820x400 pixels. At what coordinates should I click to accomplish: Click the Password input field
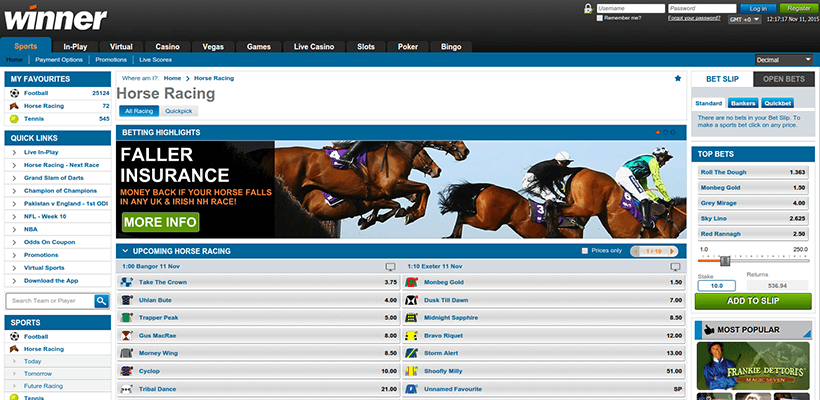tap(702, 8)
